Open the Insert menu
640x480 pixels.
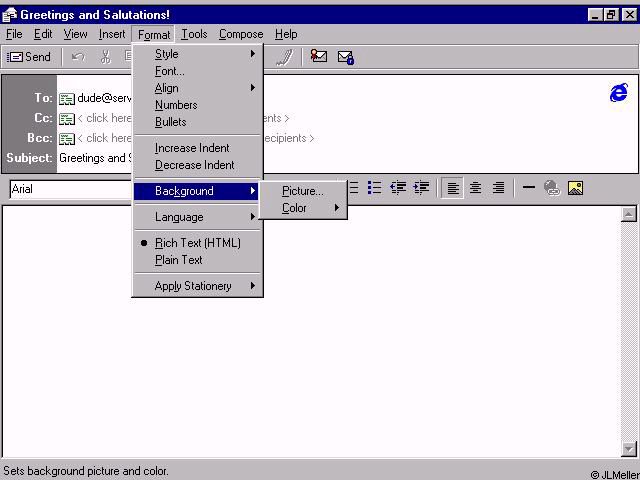(112, 34)
